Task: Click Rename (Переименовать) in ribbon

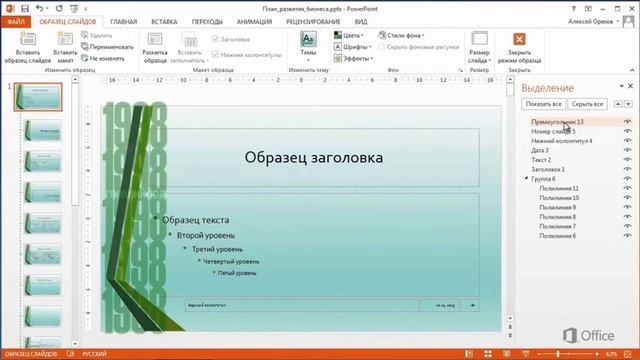Action: click(107, 47)
